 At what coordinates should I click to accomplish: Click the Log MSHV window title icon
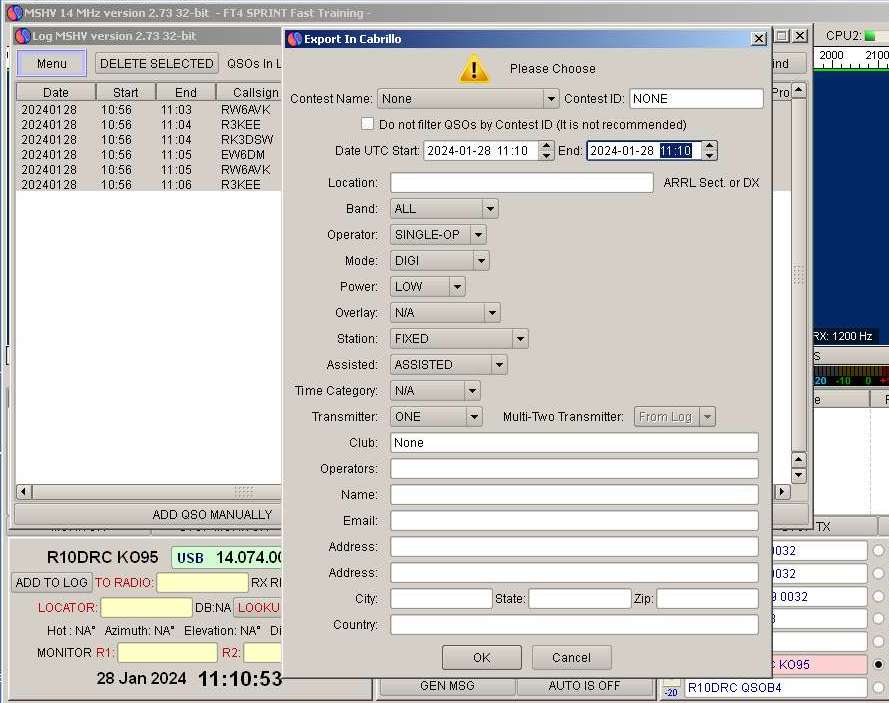(x=22, y=36)
